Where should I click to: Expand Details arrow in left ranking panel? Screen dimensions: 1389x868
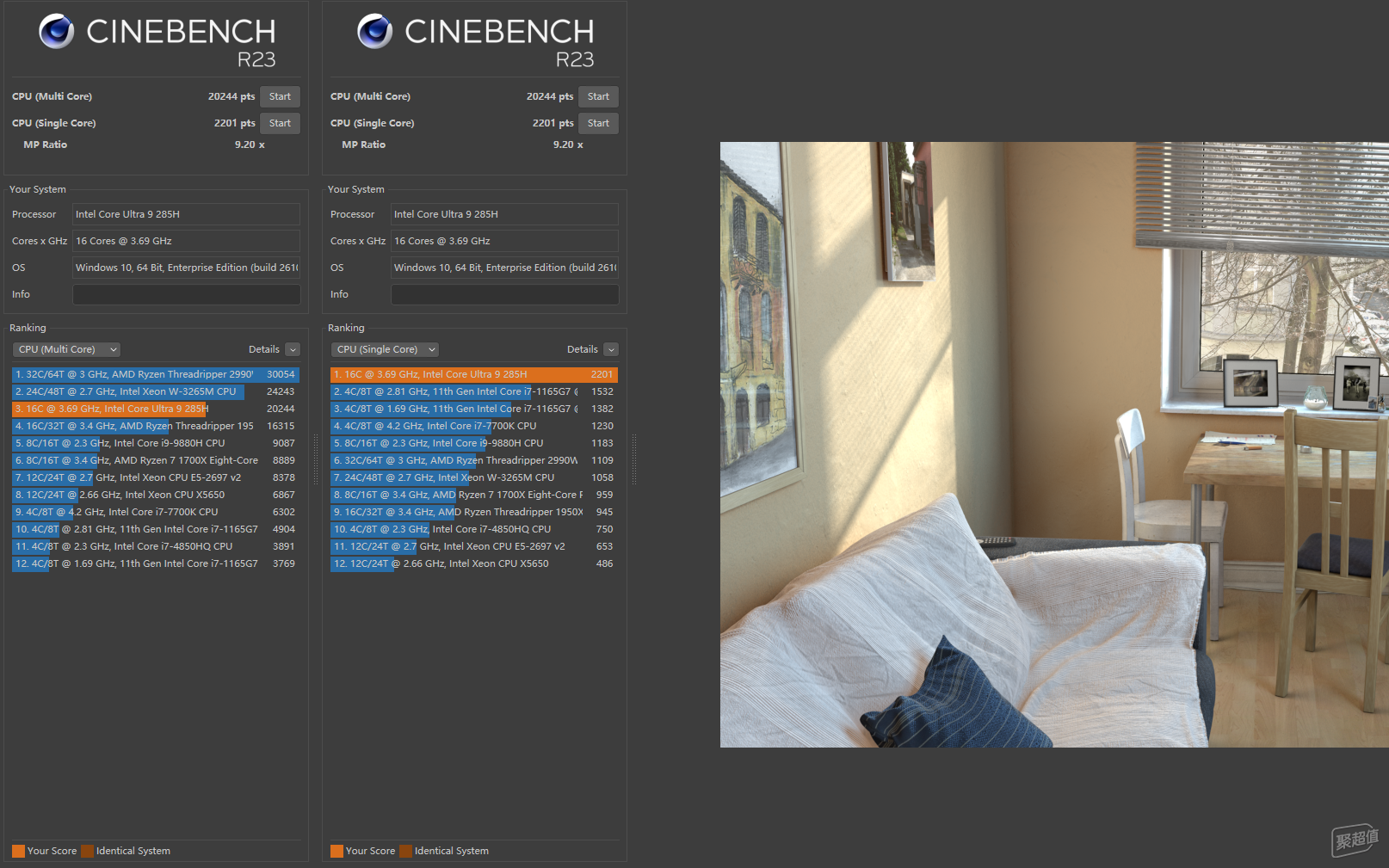[x=293, y=349]
